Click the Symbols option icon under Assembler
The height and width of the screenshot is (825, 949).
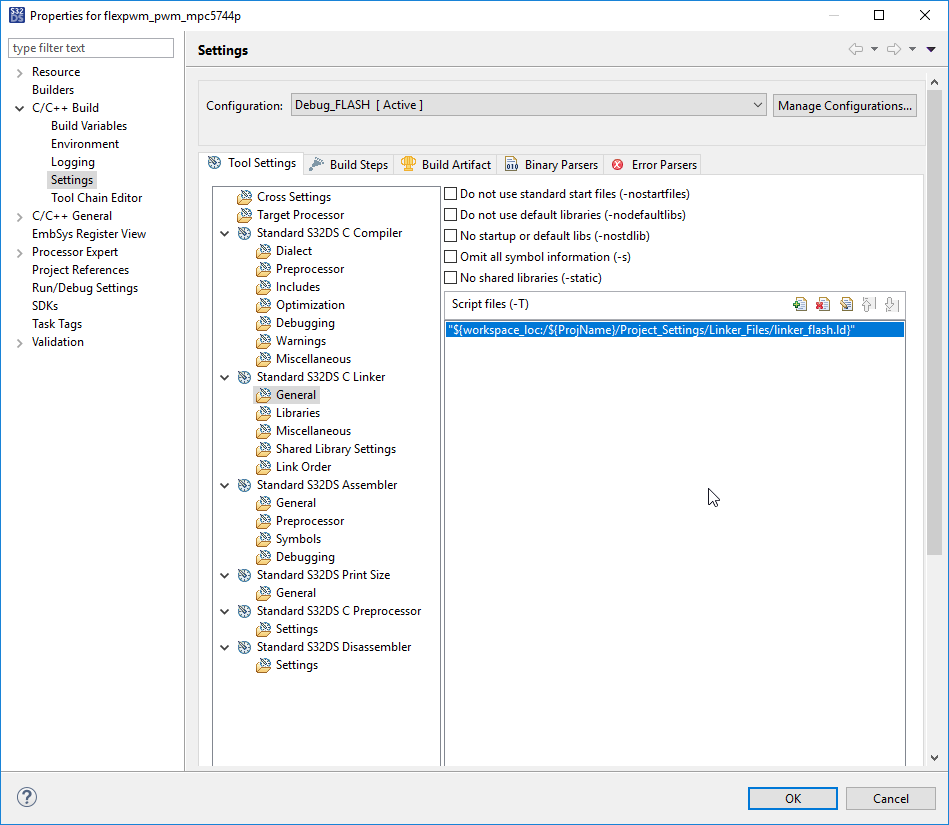tap(264, 539)
